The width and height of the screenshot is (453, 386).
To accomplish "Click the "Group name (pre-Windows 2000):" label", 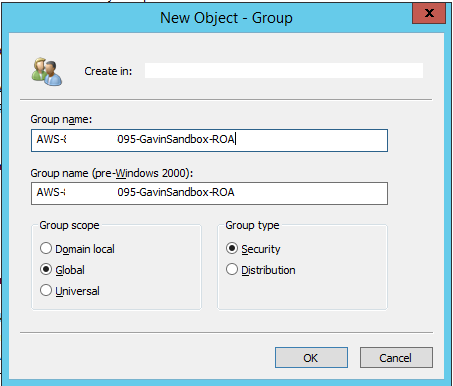I will [x=112, y=173].
